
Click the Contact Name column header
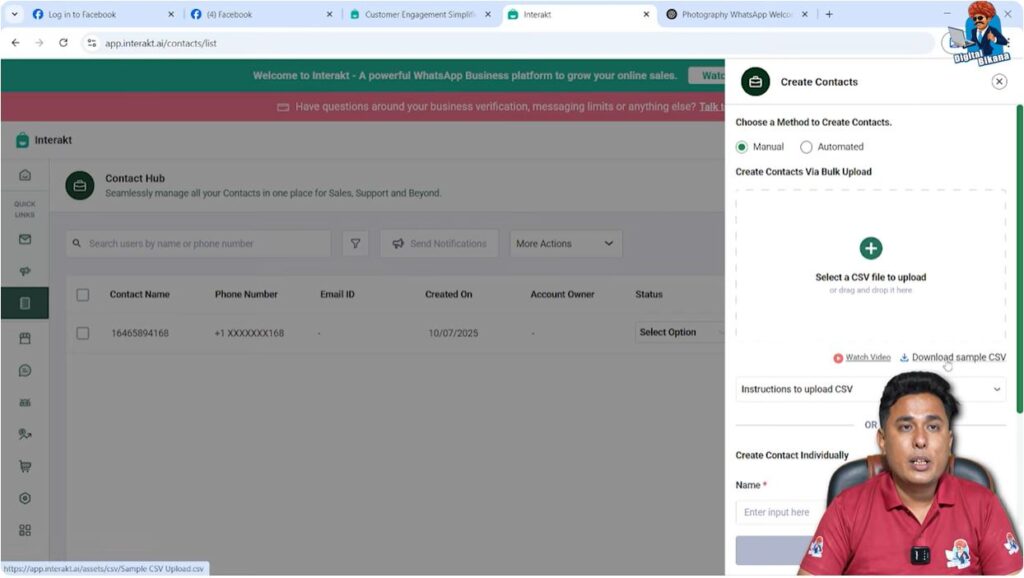tap(140, 295)
